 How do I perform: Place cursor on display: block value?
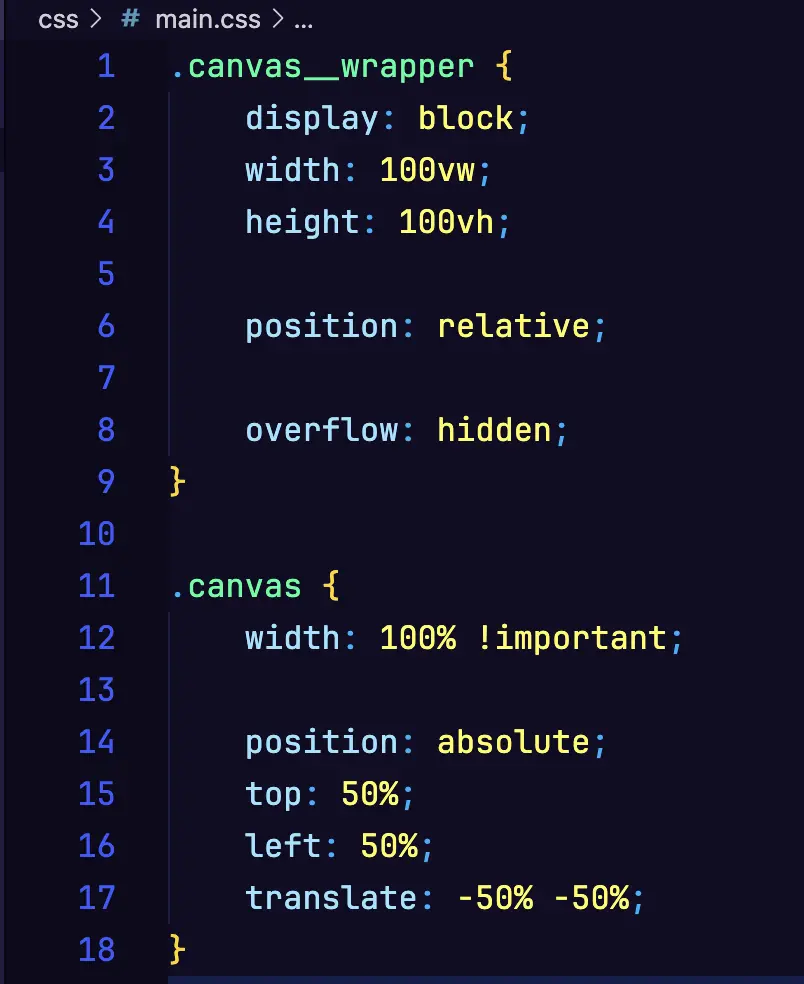coord(465,119)
